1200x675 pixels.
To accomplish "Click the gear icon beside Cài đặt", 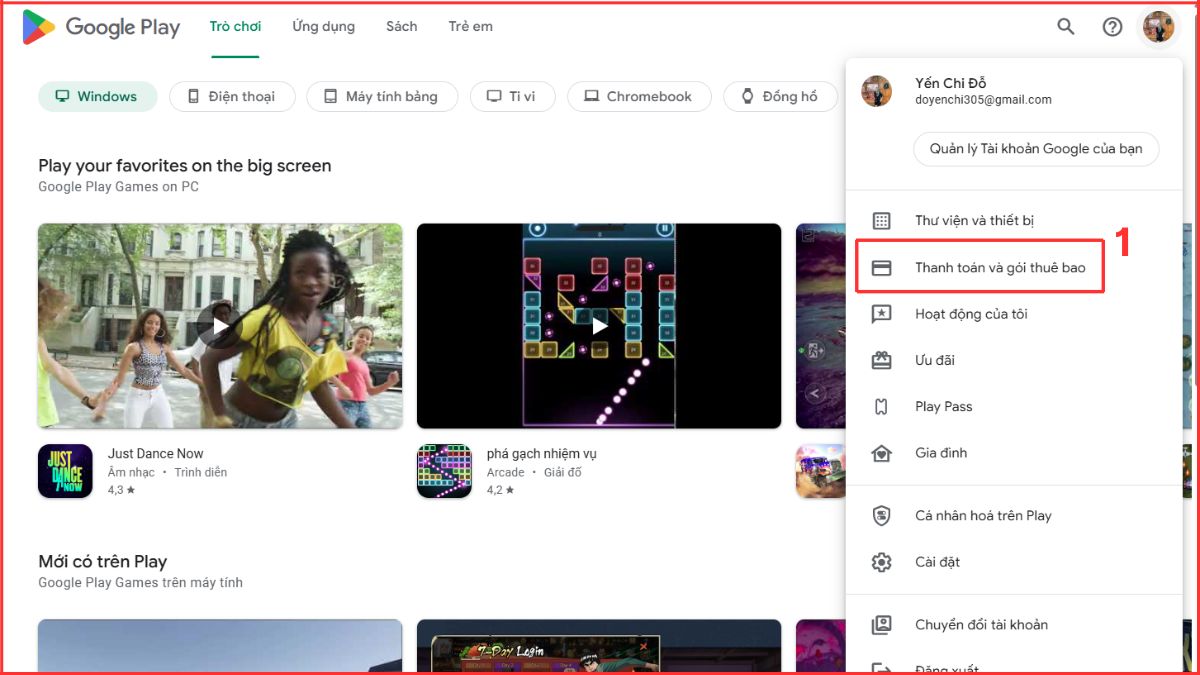I will [x=881, y=562].
